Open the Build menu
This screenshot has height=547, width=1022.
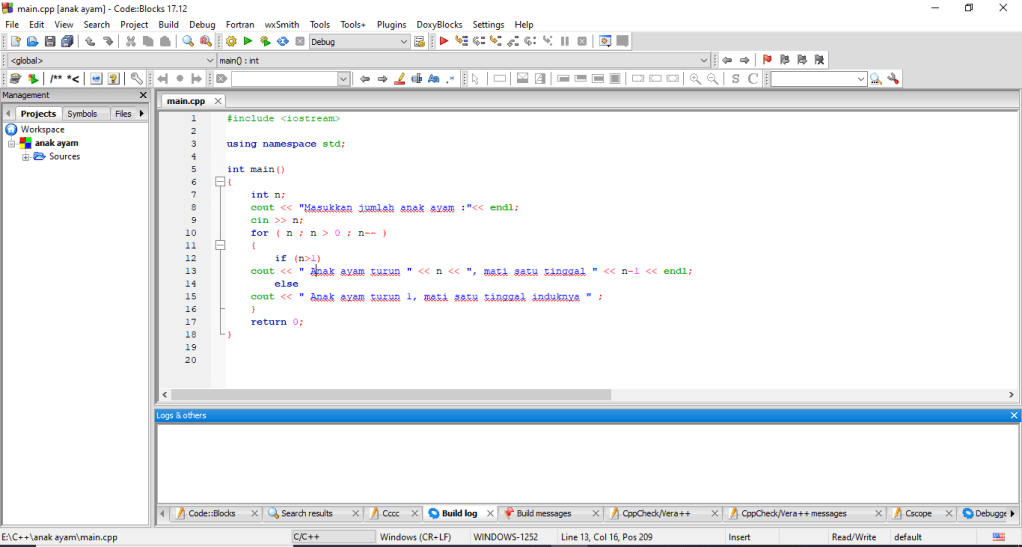click(x=168, y=24)
